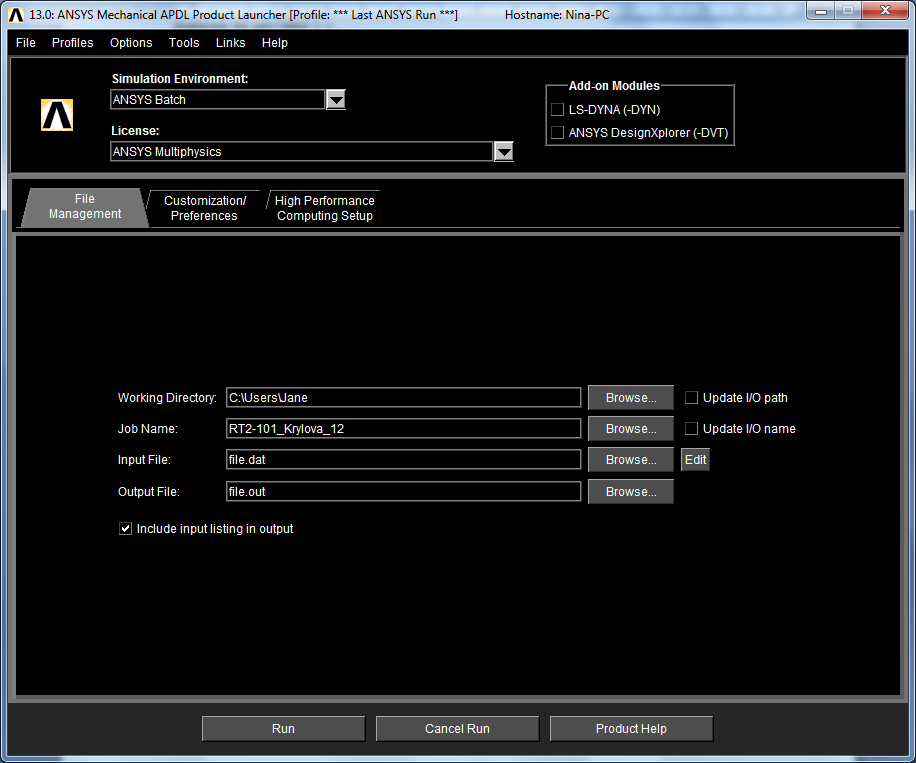The image size is (916, 763).
Task: Browse for the Input File
Action: coord(631,460)
